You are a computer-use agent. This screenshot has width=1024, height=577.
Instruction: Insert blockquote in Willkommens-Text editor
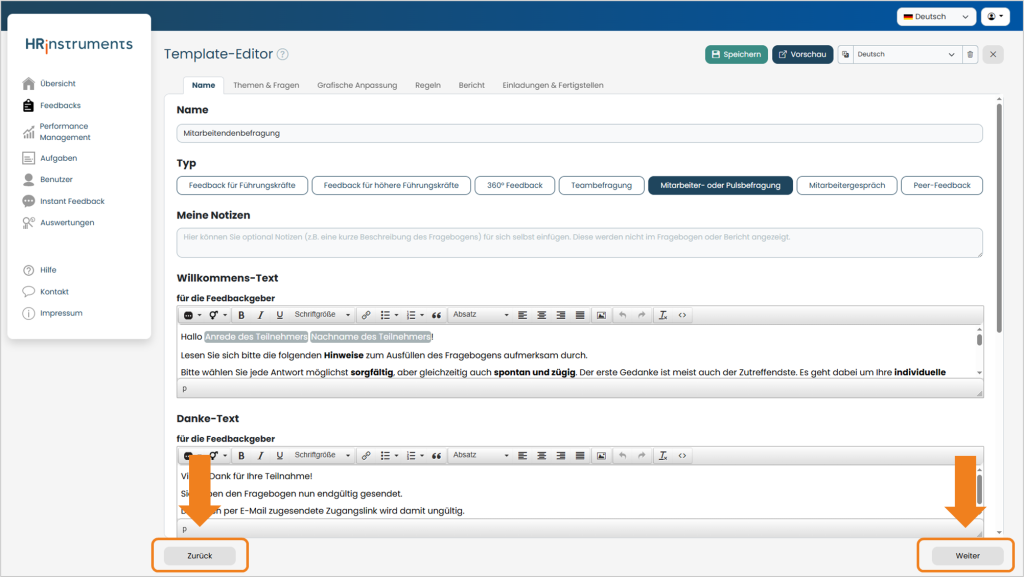click(x=436, y=315)
